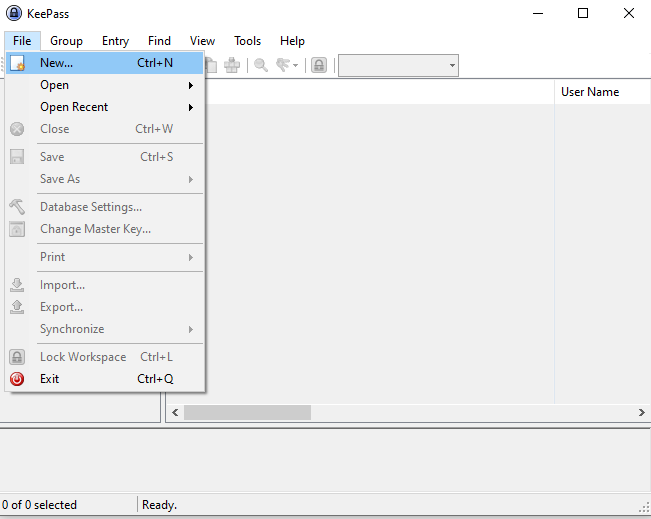Screen dimensions: 651x519
Task: Choose Open Recent menu entry
Action: click(x=105, y=107)
